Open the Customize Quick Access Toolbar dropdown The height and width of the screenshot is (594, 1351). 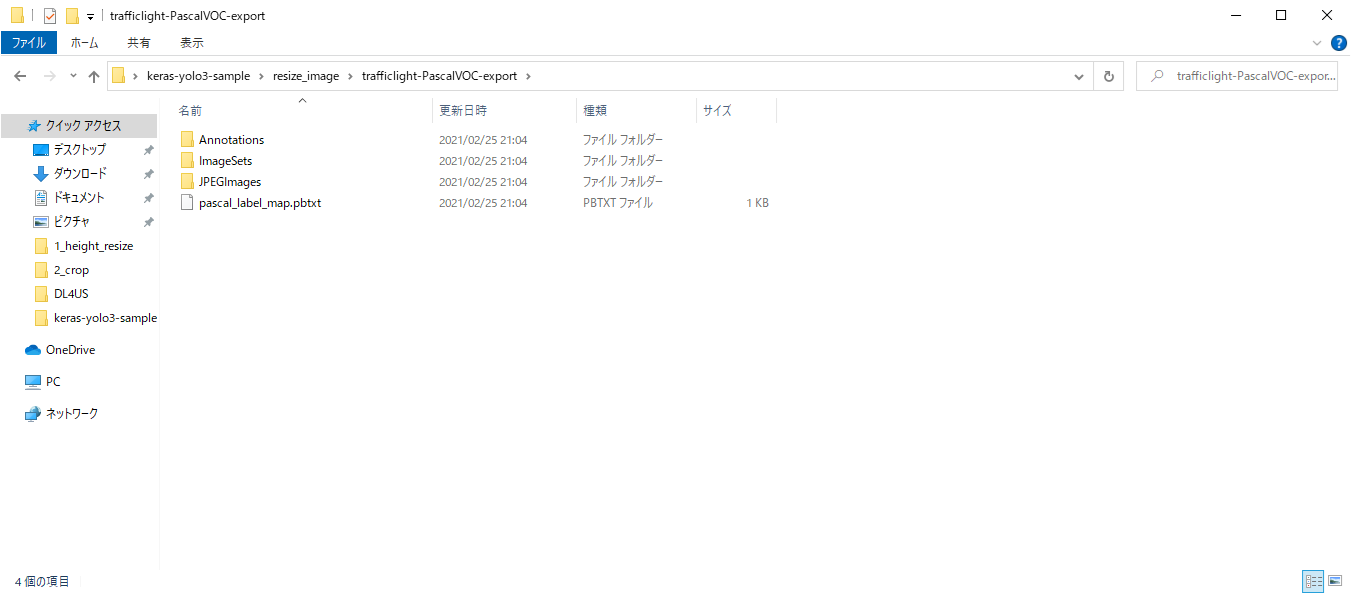[x=90, y=17]
